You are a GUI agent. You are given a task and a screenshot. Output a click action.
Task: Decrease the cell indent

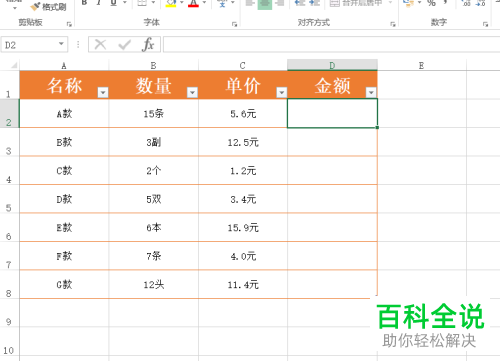(300, 3)
